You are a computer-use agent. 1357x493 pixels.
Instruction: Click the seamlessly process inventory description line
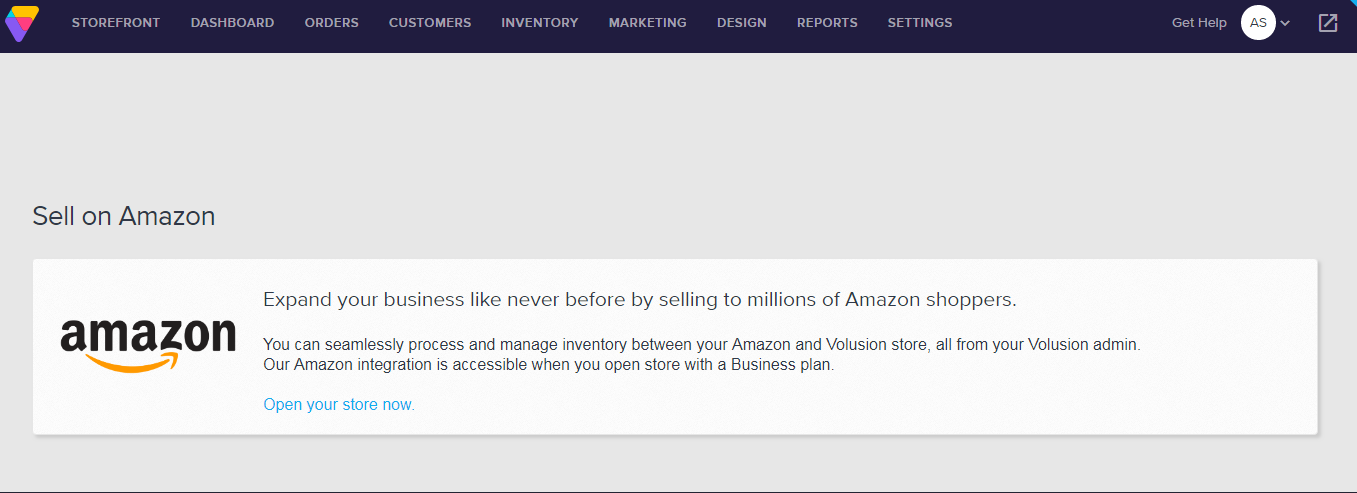(701, 344)
